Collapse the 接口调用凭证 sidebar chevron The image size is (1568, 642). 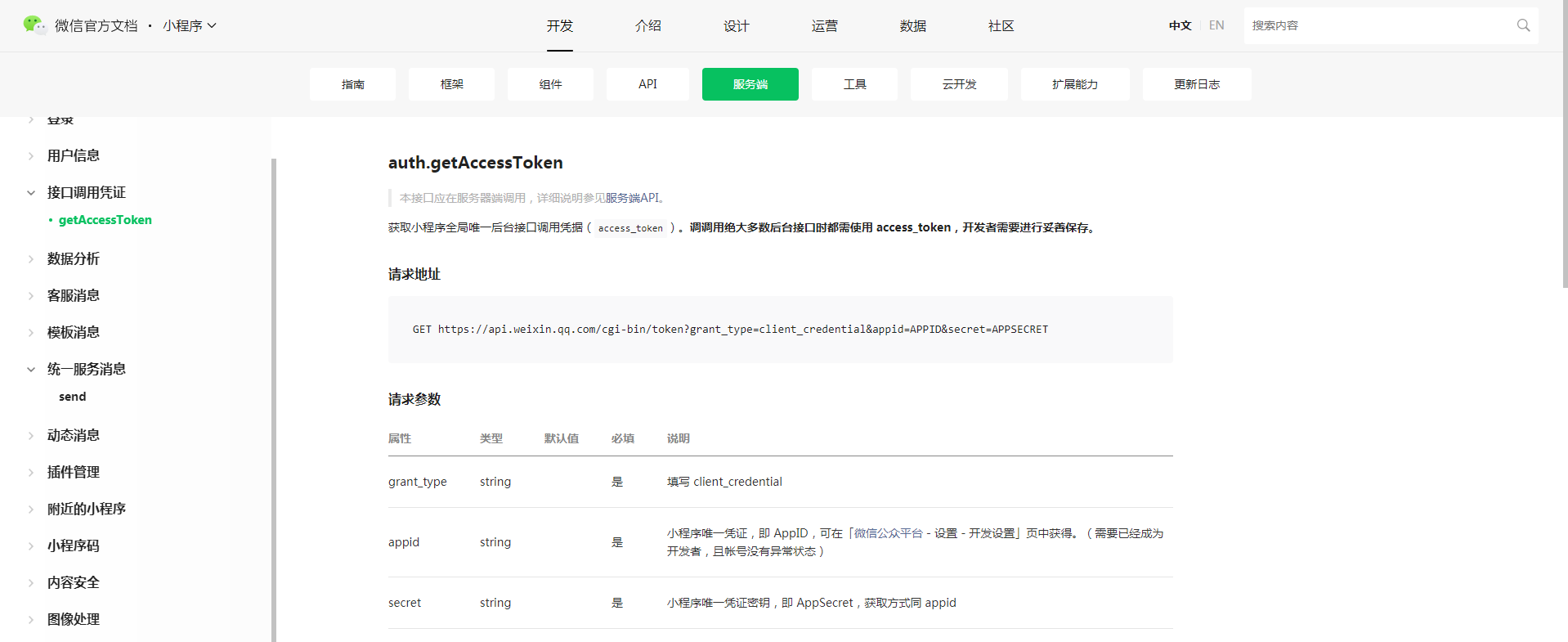pyautogui.click(x=31, y=192)
